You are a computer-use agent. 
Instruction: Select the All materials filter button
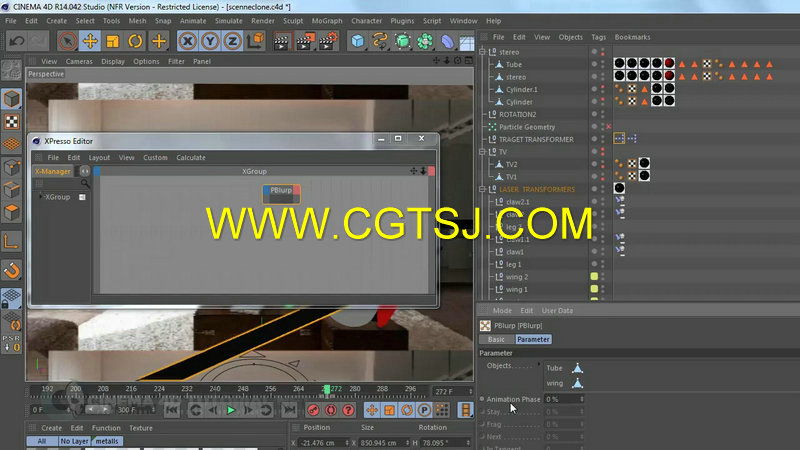point(42,441)
